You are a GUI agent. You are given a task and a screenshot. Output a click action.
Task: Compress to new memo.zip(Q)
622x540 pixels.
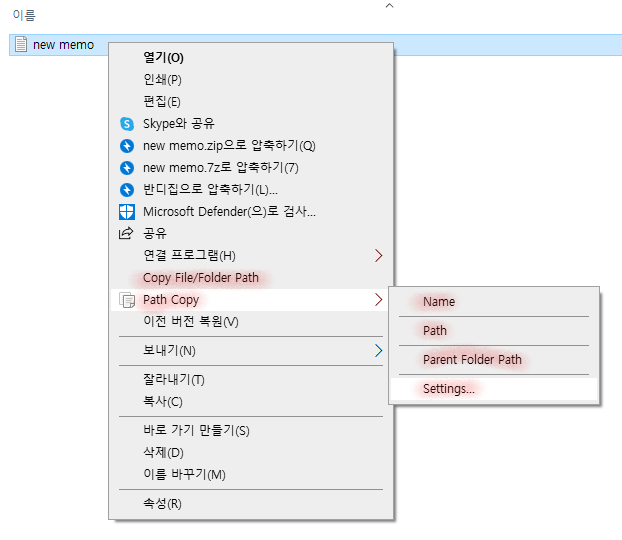[x=251, y=146]
